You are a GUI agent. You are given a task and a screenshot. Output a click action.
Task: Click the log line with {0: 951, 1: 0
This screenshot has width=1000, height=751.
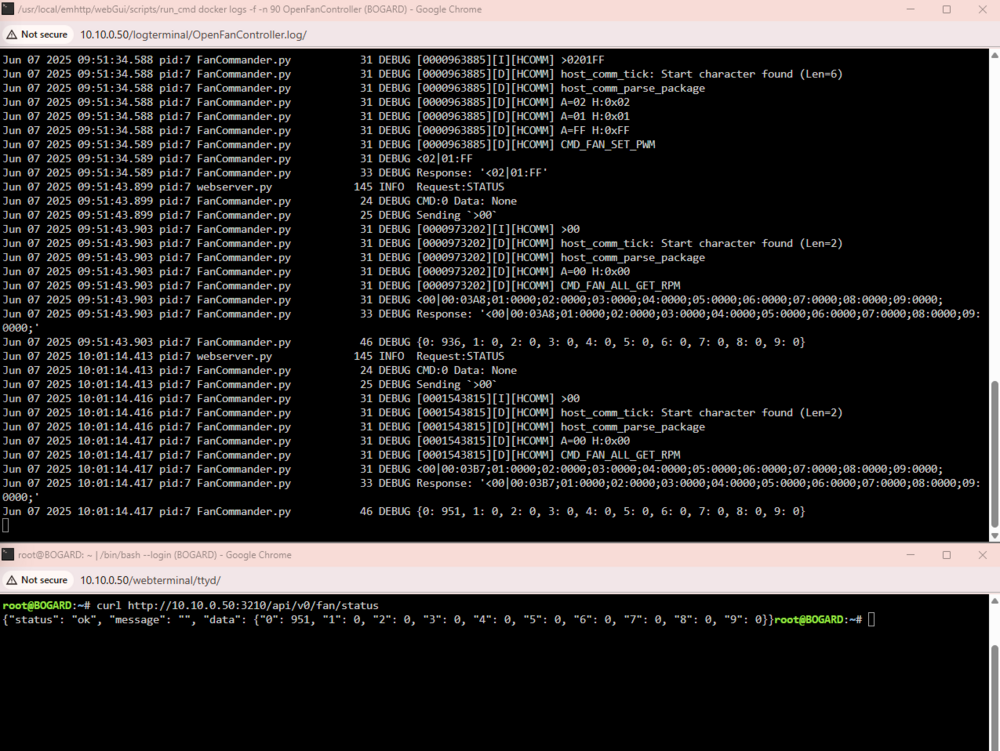[x=404, y=511]
